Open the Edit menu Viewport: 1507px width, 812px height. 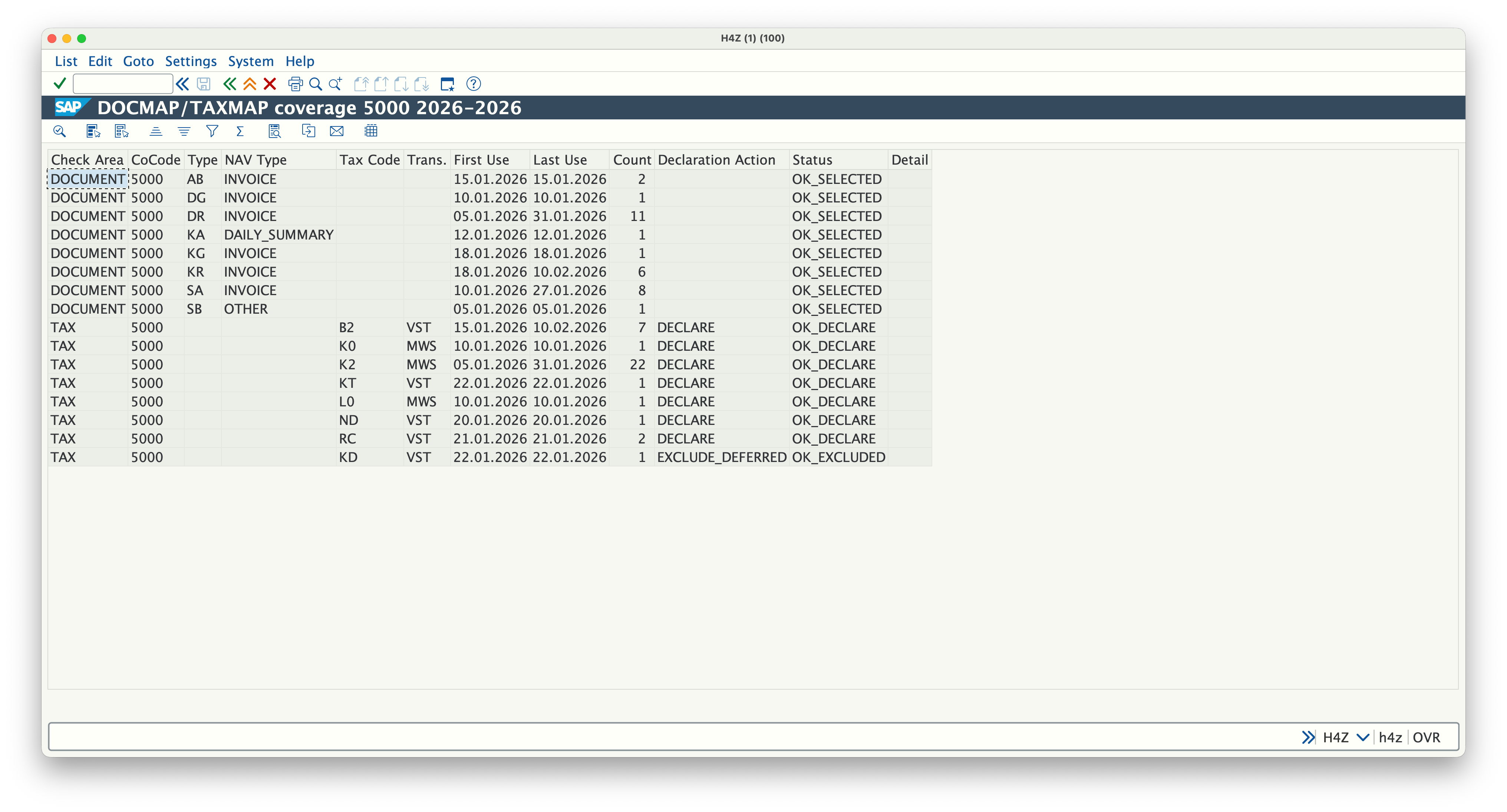(x=100, y=61)
